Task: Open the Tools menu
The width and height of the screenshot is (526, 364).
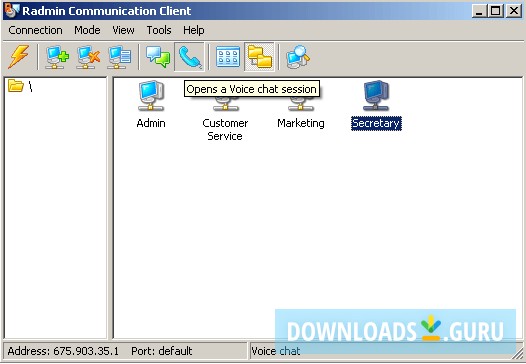Action: [159, 30]
